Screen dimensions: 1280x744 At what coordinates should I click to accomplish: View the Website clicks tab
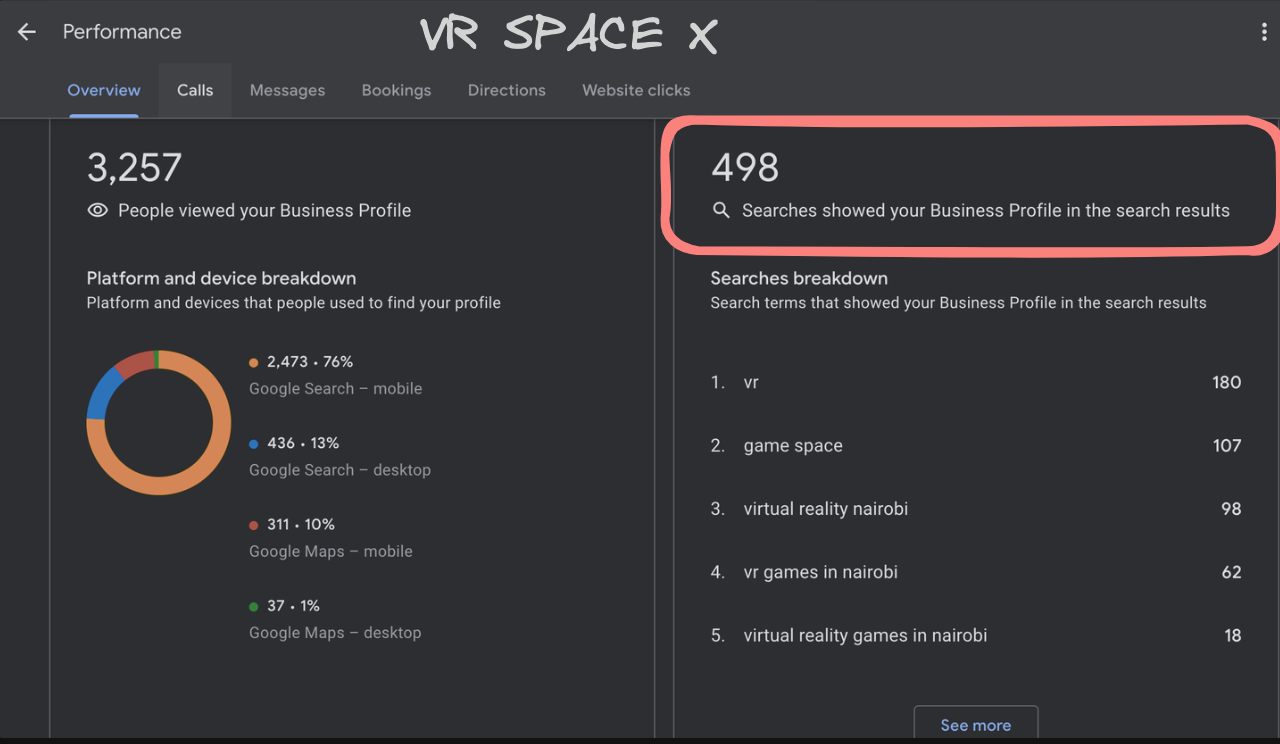[636, 90]
